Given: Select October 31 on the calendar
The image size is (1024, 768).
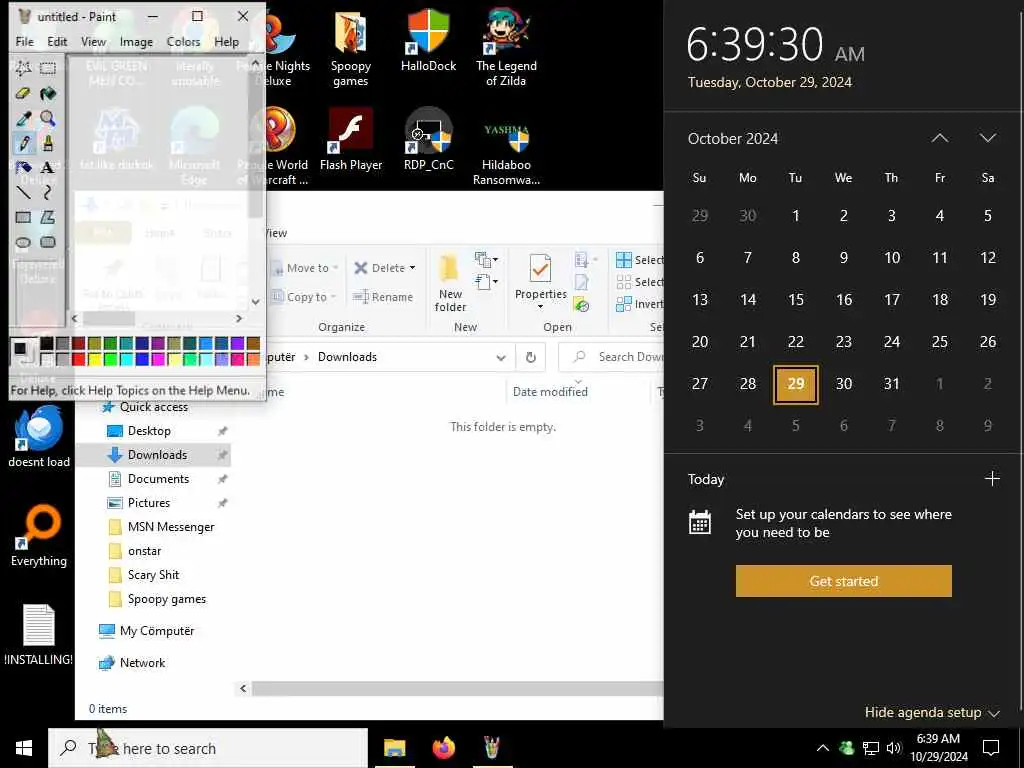Looking at the screenshot, I should [891, 383].
